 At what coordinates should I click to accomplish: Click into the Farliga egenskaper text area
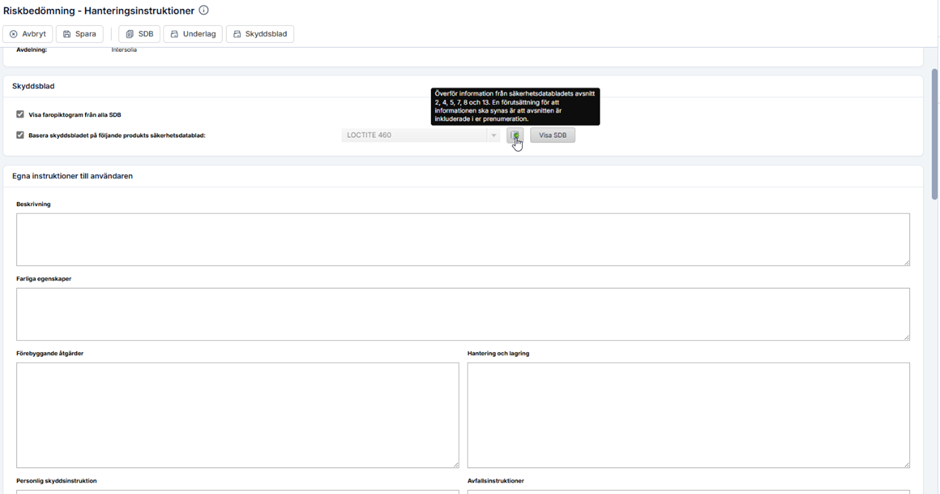(463, 314)
